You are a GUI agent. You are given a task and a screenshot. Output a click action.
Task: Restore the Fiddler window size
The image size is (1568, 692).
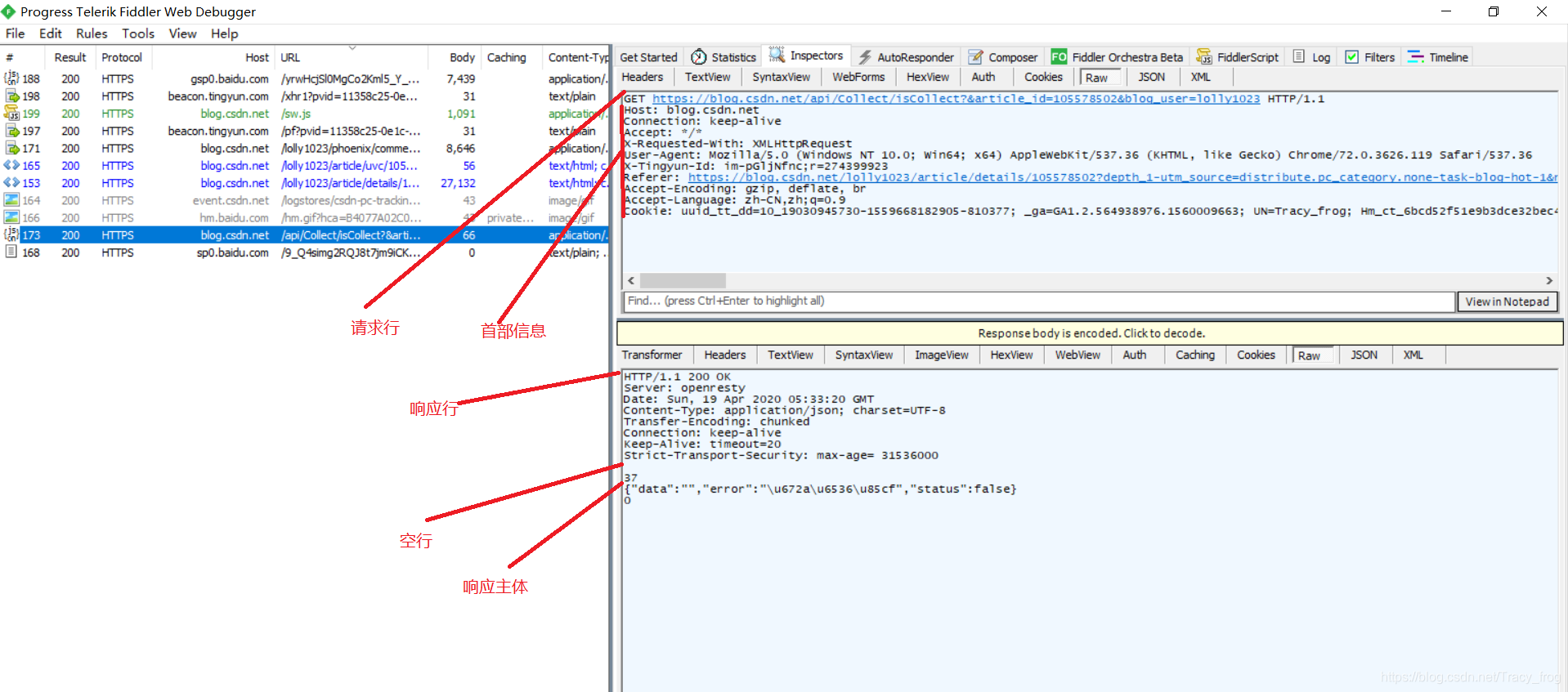tap(1493, 11)
